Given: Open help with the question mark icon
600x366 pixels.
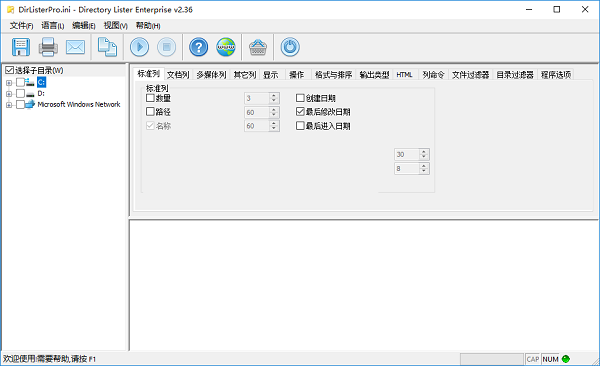Looking at the screenshot, I should pos(199,47).
